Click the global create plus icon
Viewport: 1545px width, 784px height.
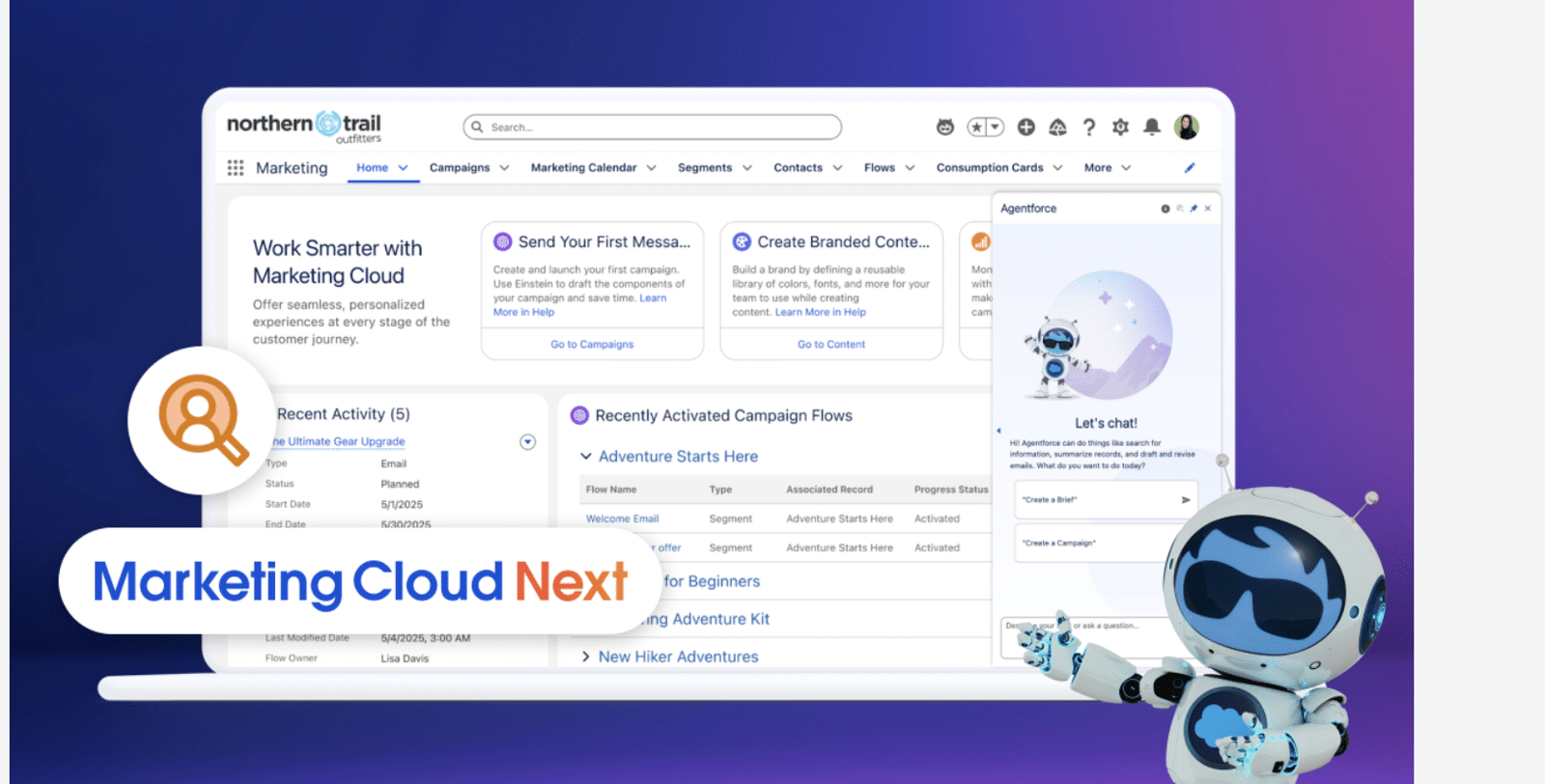1026,127
